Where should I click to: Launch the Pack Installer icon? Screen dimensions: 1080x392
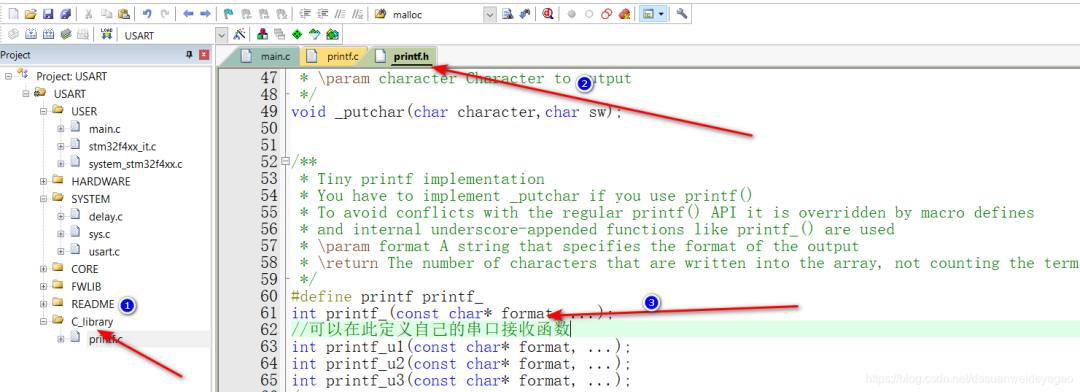click(x=332, y=34)
